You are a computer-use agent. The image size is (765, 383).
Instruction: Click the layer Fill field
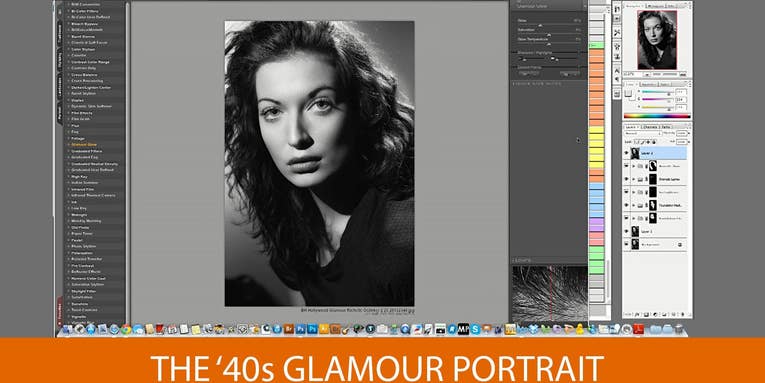682,141
